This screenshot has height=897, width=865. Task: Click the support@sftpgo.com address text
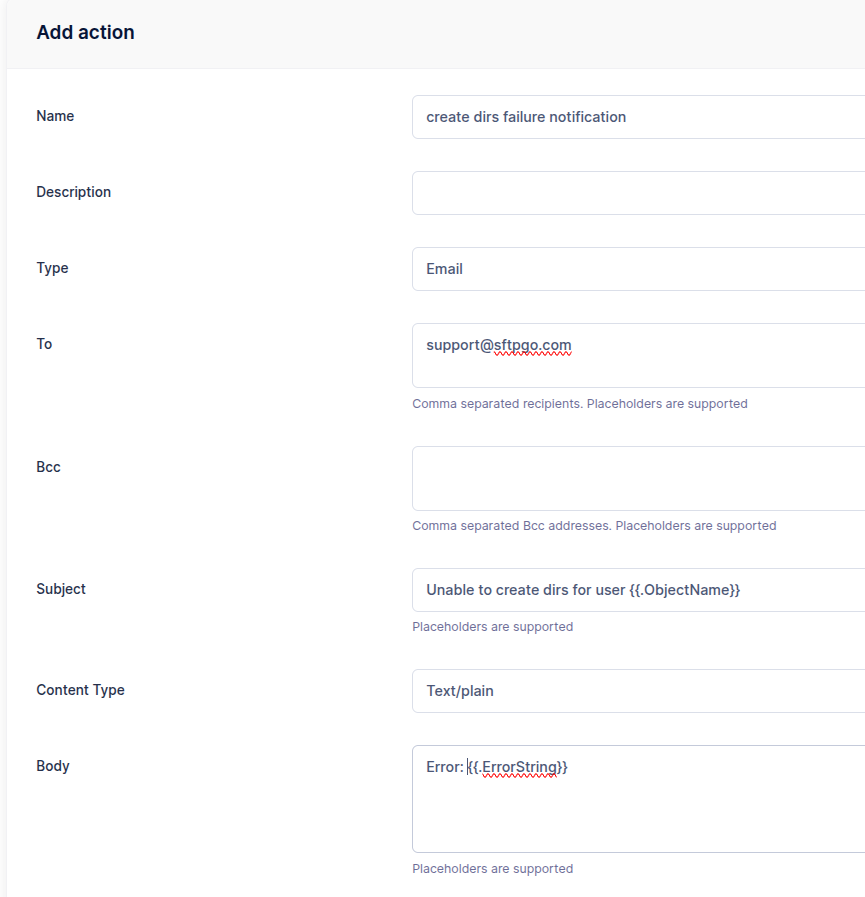498,345
